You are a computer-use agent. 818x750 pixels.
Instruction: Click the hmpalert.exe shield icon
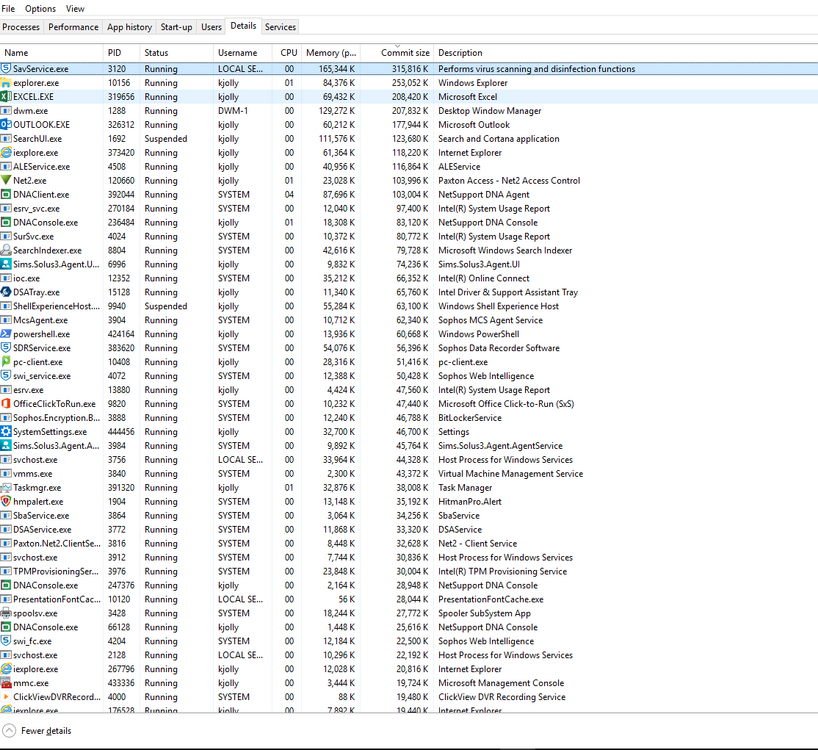pyautogui.click(x=6, y=502)
